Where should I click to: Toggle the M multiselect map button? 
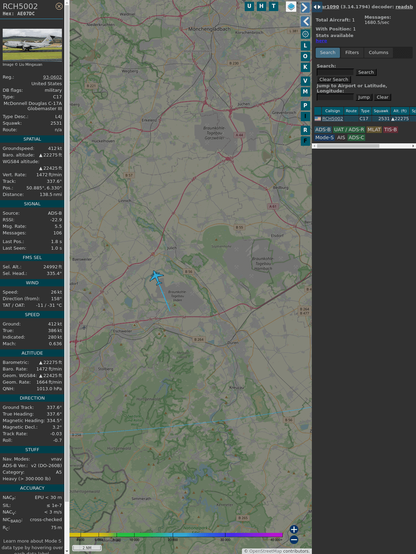click(305, 92)
